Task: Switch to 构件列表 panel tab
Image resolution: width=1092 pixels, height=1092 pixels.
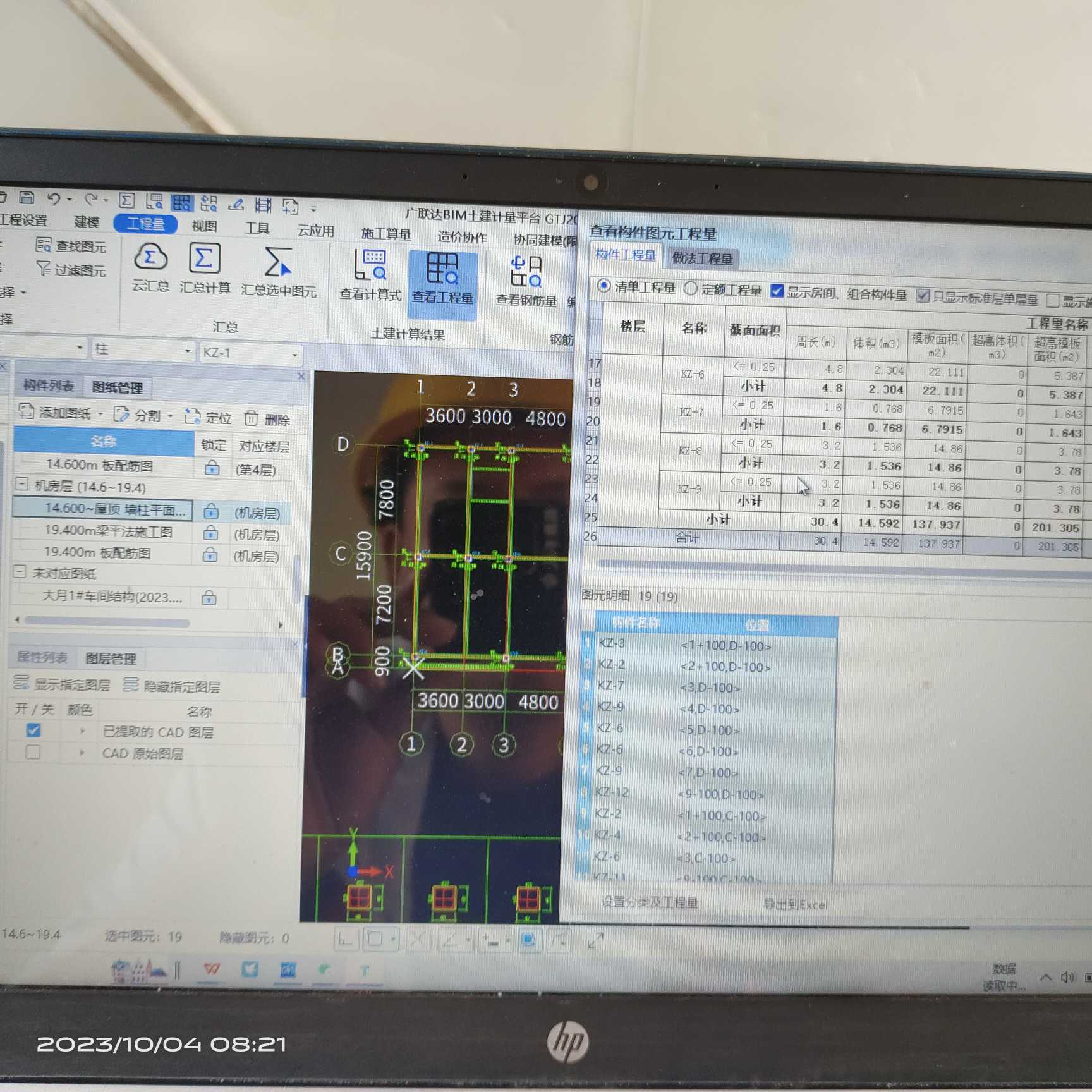Action: pos(49,385)
